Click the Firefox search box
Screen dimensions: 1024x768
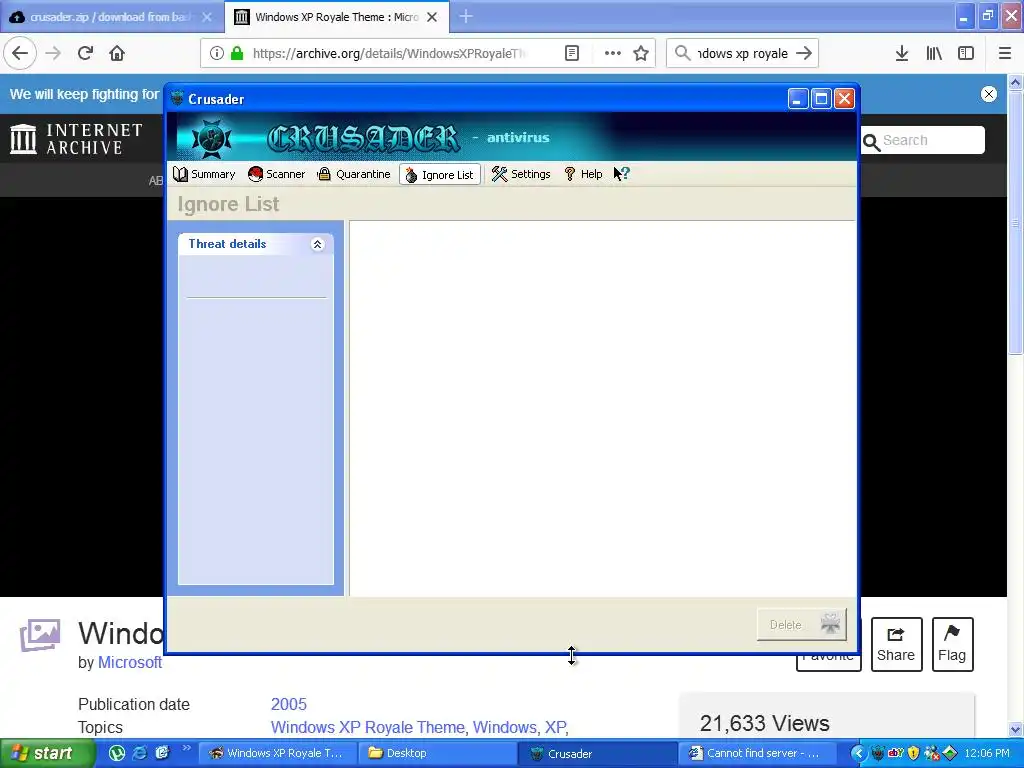point(743,54)
